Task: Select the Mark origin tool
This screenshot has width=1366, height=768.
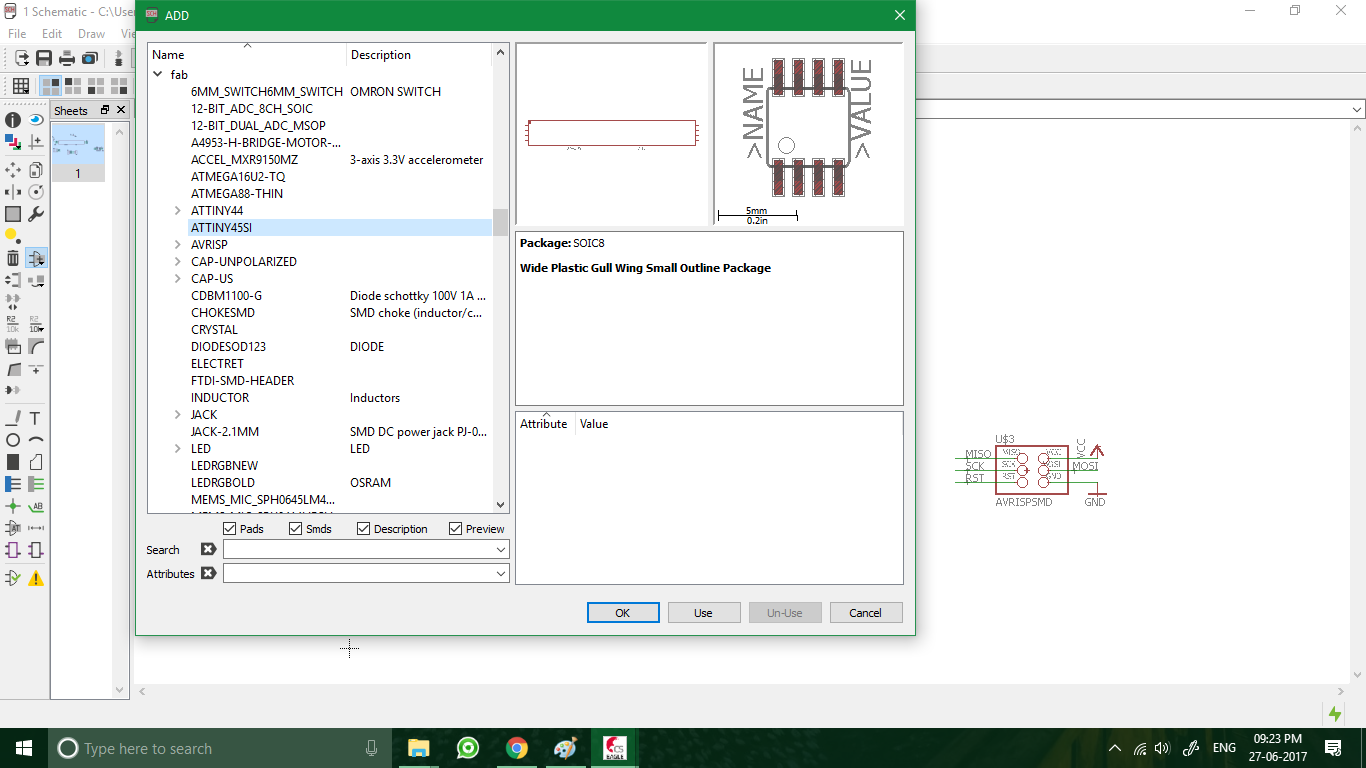Action: [x=36, y=142]
